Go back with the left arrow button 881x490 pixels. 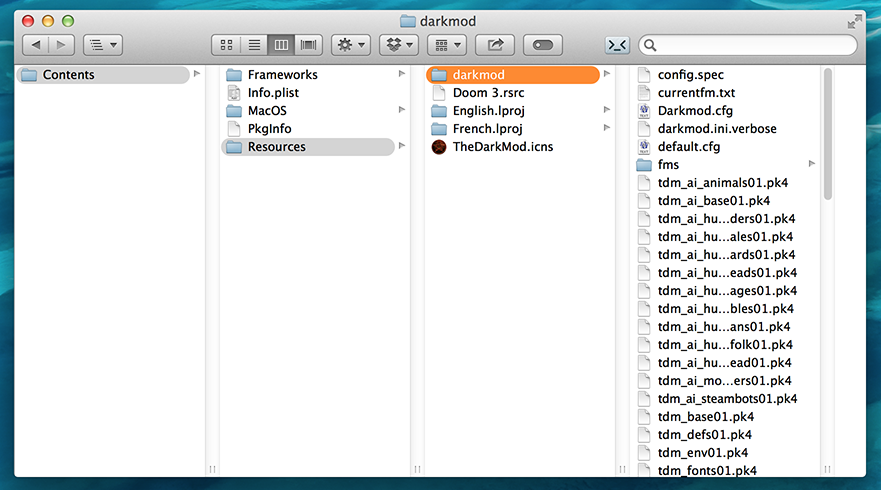(35, 45)
